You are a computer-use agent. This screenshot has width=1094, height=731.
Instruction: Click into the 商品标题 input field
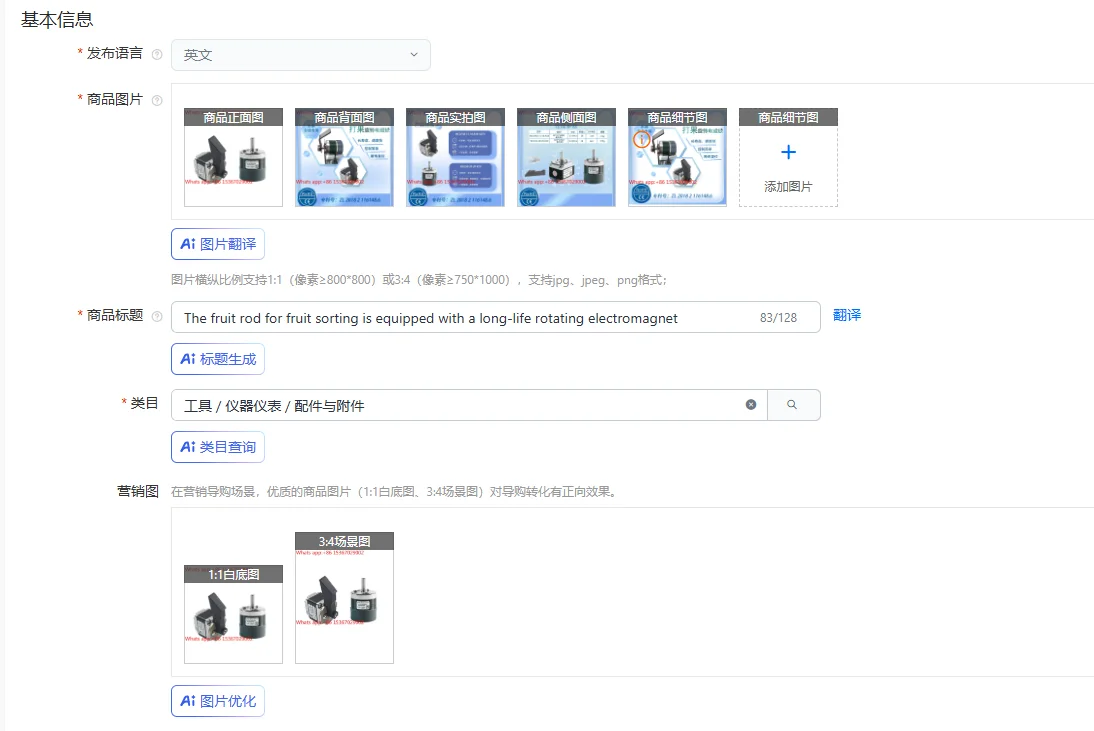495,317
